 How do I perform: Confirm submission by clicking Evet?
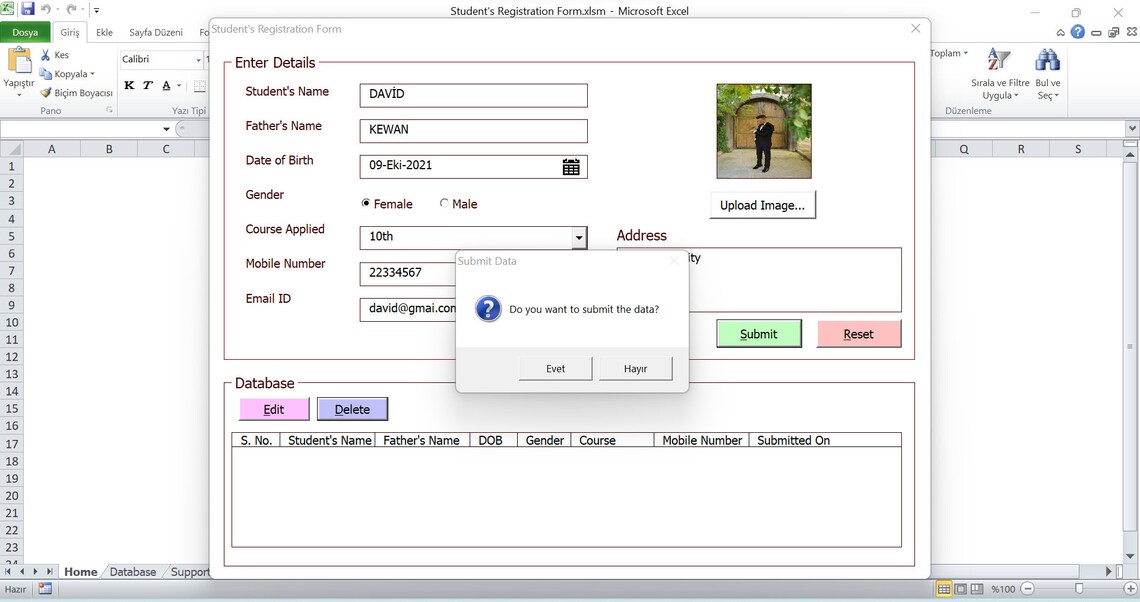coord(555,367)
